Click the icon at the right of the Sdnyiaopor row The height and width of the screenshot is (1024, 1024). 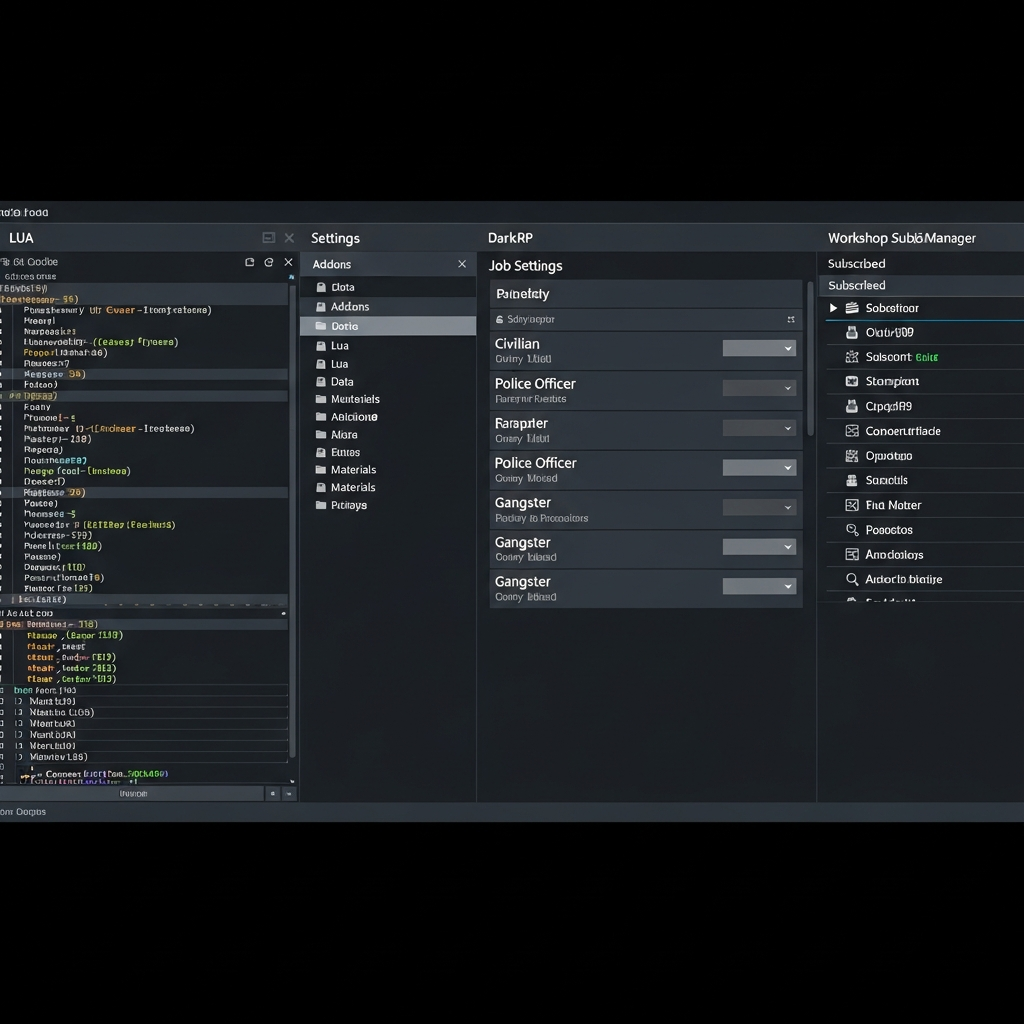click(791, 319)
